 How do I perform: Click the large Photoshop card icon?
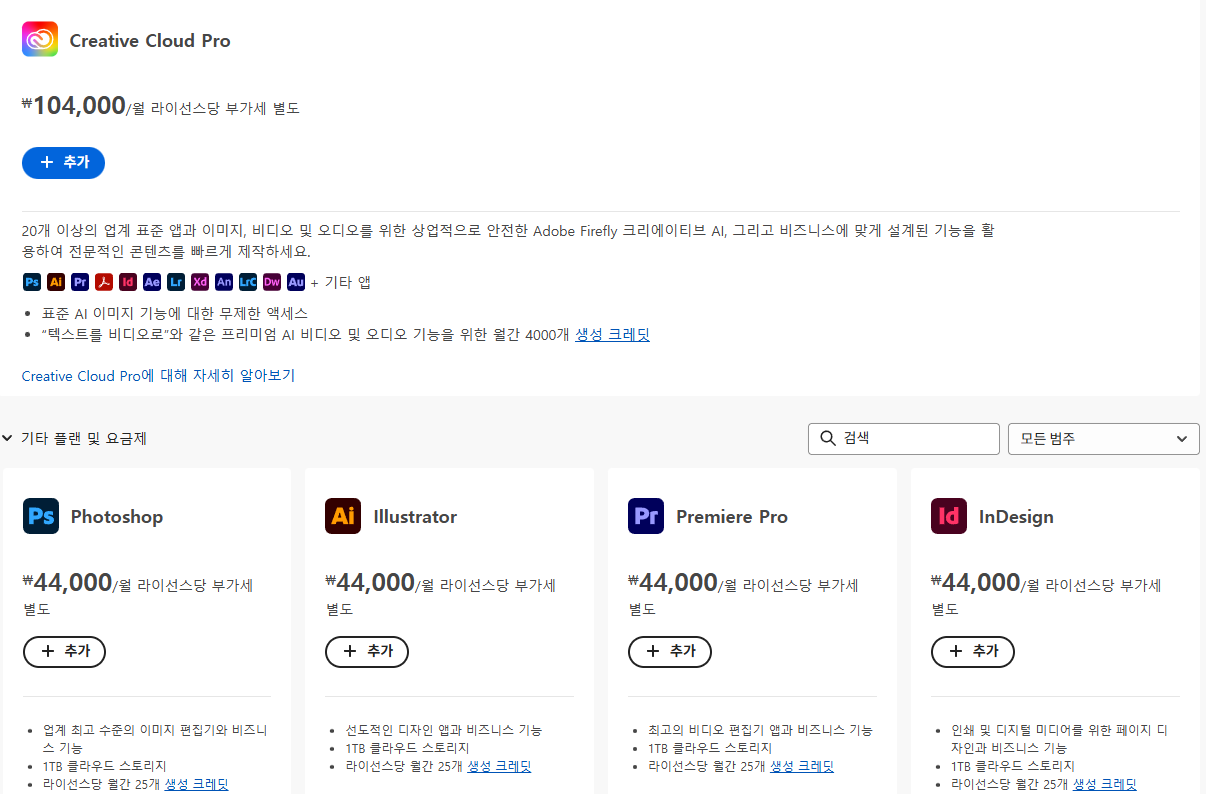pos(41,516)
